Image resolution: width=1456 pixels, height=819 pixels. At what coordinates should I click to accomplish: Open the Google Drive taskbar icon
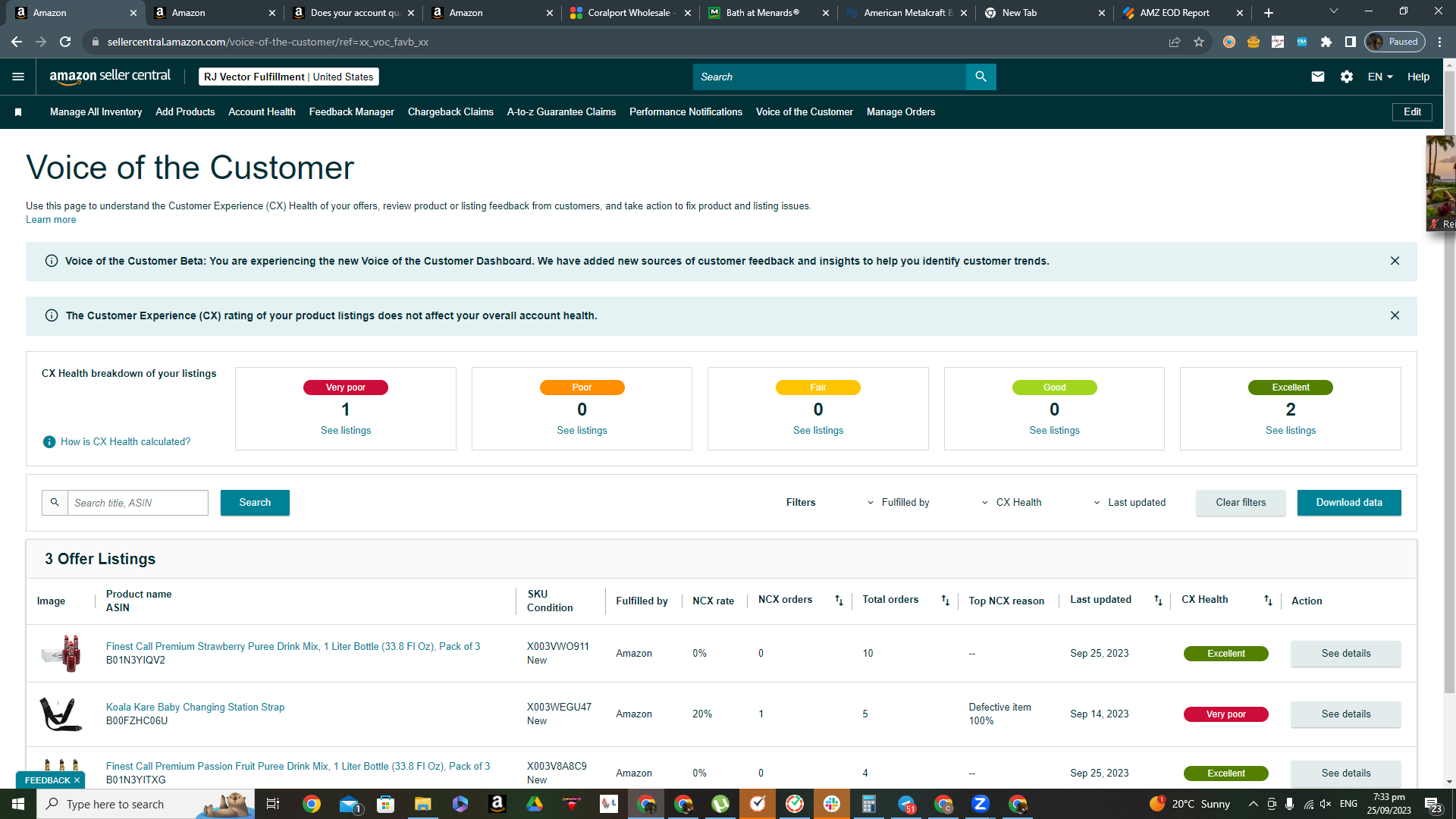point(535,804)
